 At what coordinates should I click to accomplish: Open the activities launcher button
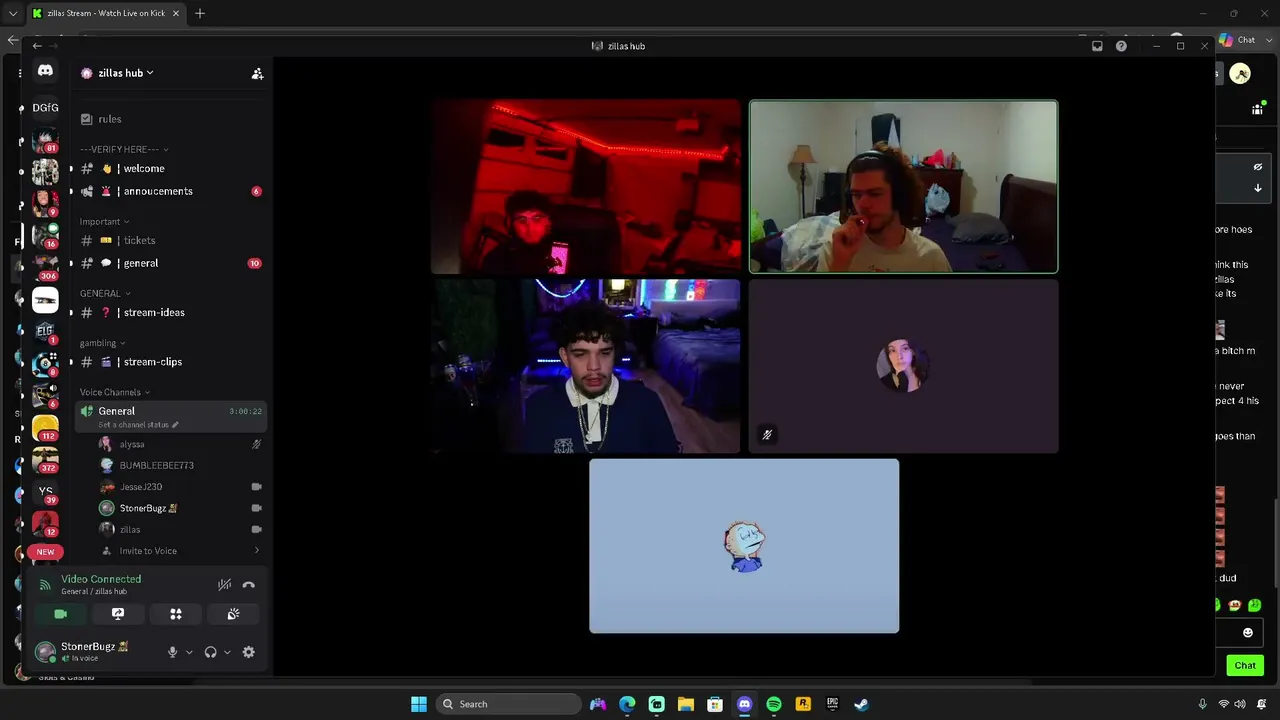[x=176, y=614]
